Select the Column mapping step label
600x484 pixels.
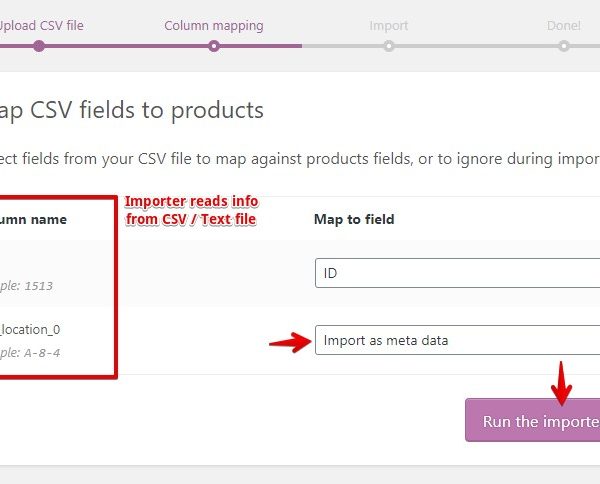point(213,25)
